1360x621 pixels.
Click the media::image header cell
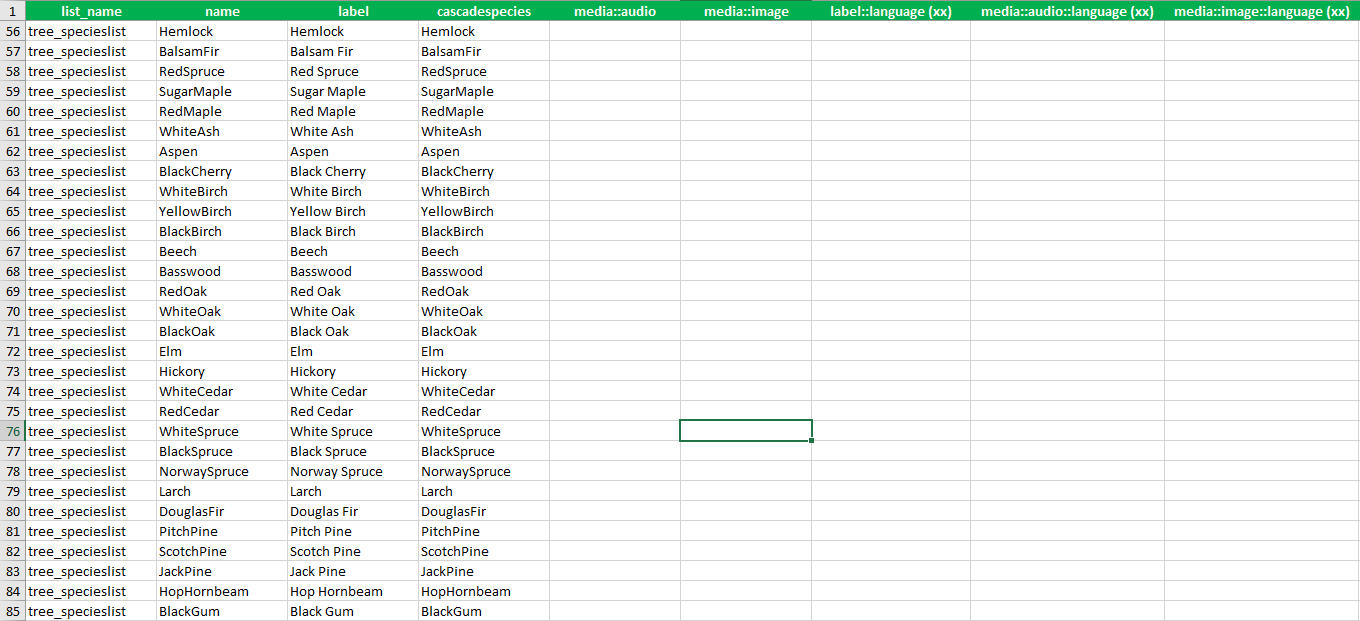(746, 11)
